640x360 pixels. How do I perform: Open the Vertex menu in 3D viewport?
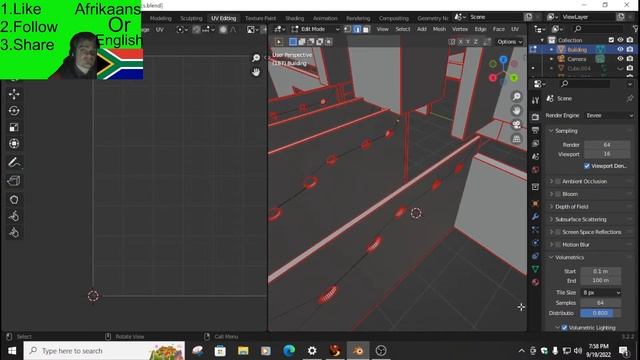[x=460, y=29]
